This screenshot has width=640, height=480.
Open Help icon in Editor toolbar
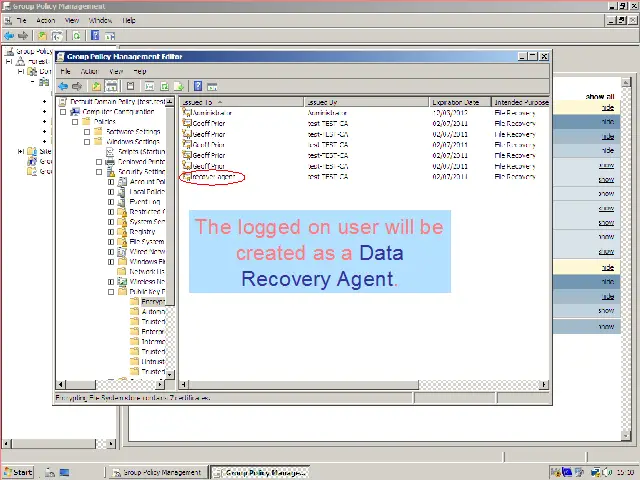198,86
